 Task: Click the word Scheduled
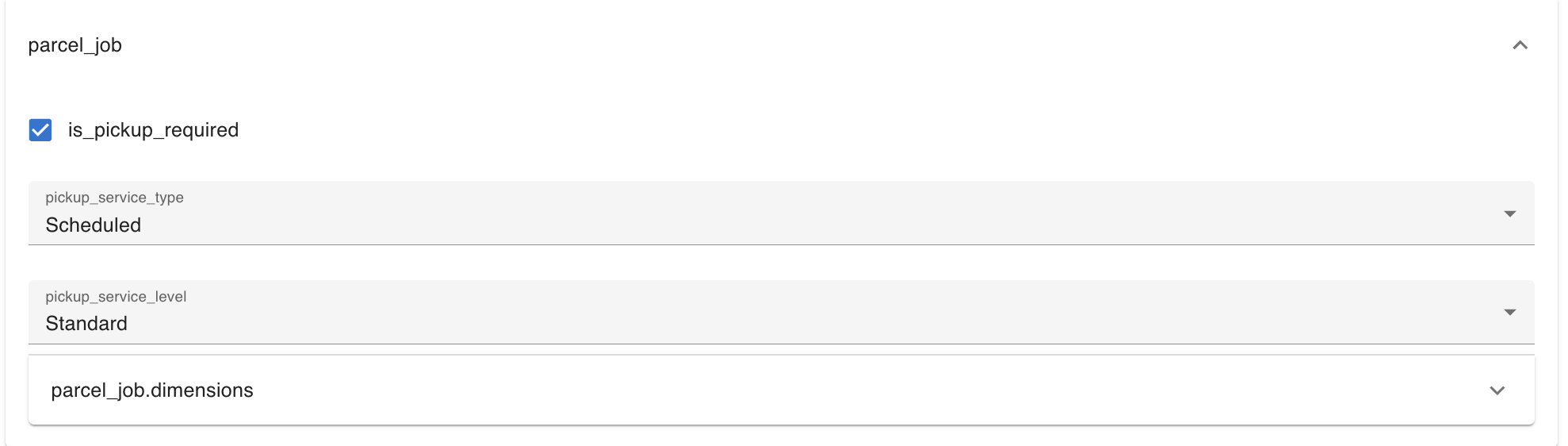(x=94, y=225)
